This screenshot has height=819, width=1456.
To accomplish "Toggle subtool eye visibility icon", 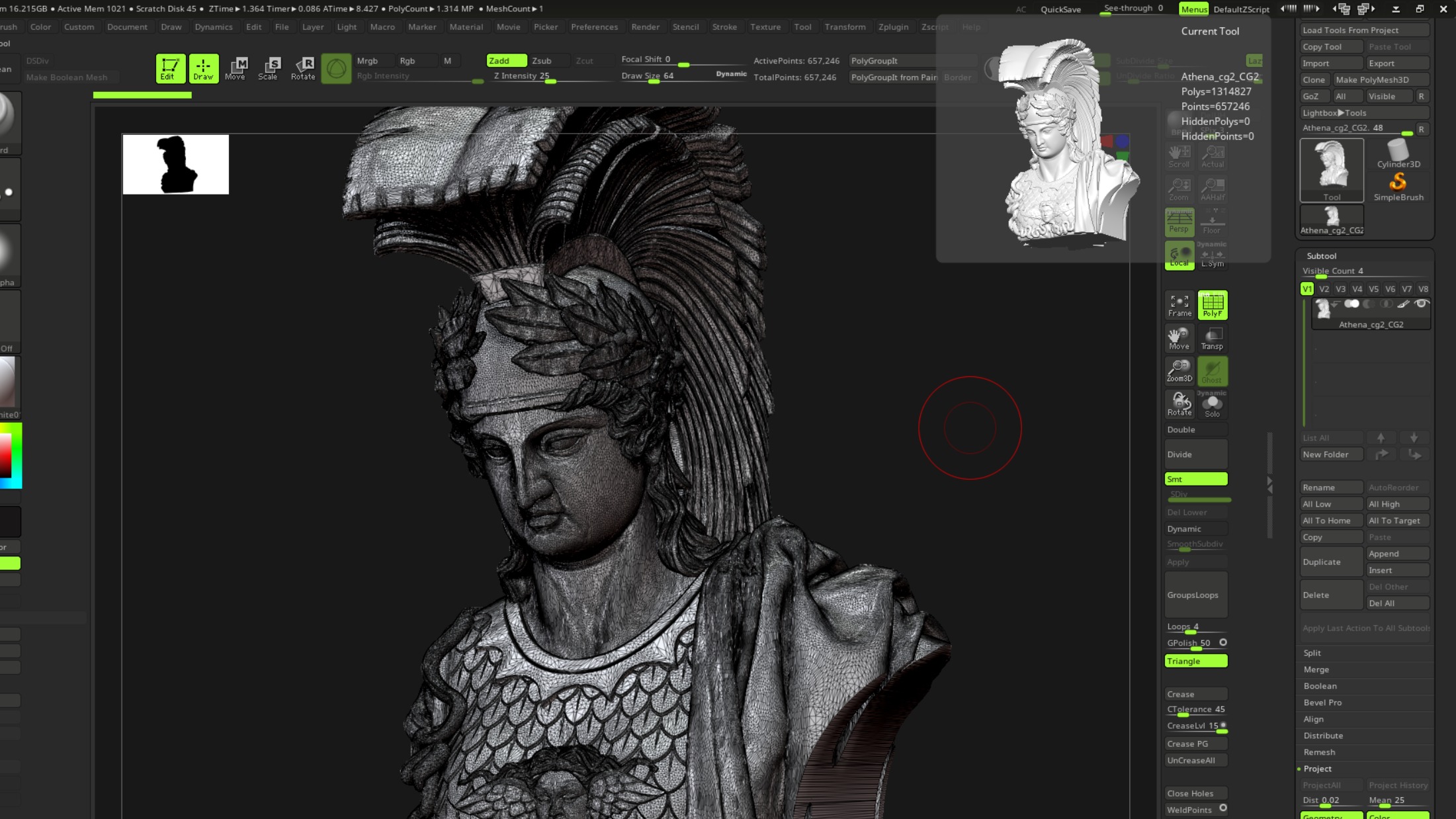I will [1421, 304].
